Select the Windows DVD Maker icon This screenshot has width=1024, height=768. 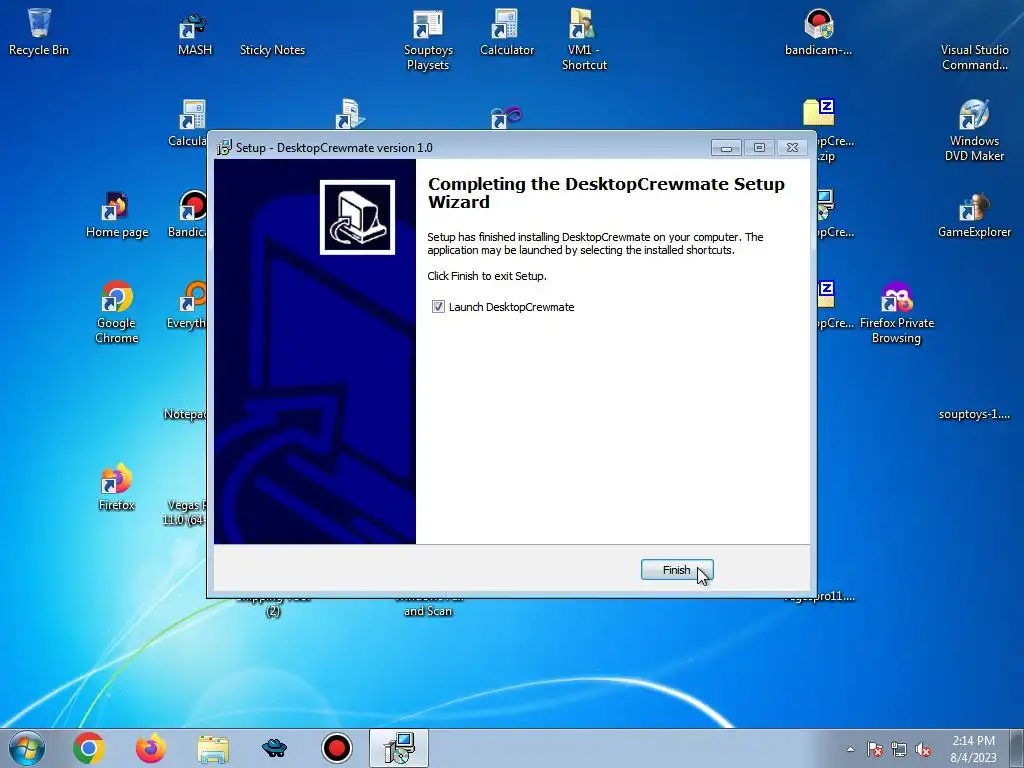[x=974, y=130]
